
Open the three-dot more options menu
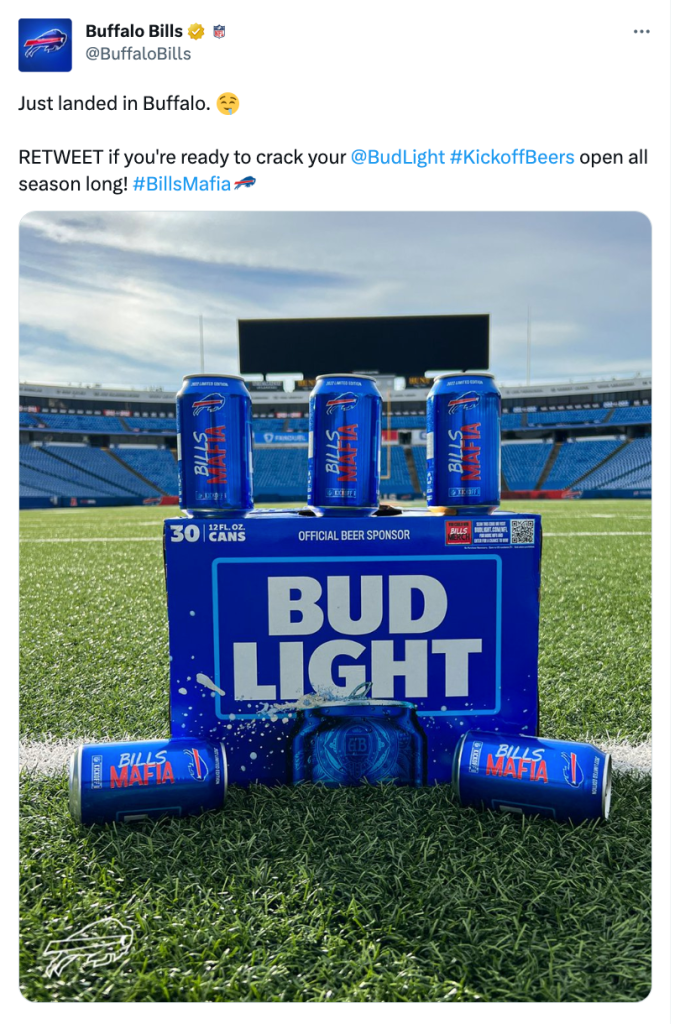click(641, 31)
